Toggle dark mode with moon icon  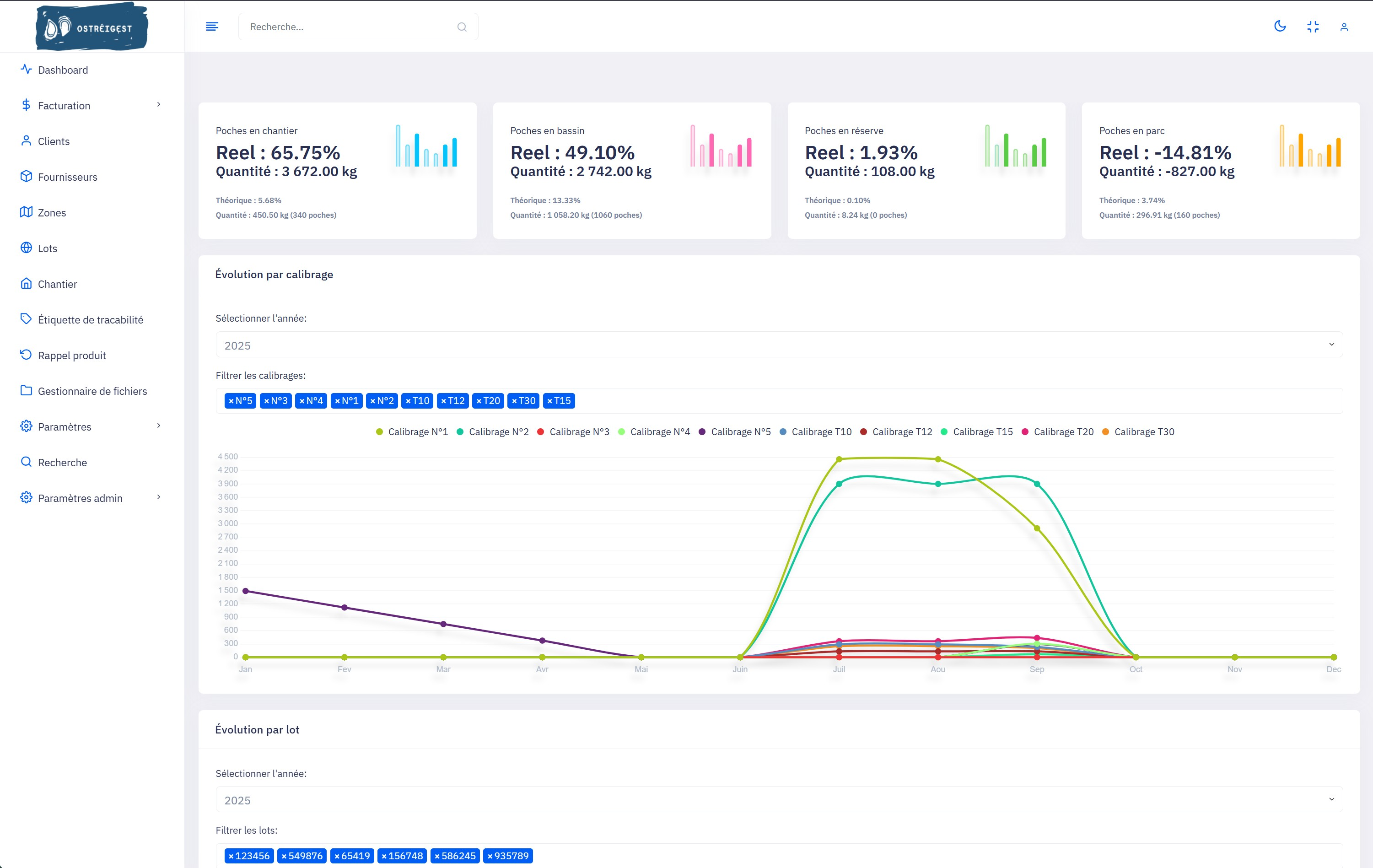point(1280,26)
